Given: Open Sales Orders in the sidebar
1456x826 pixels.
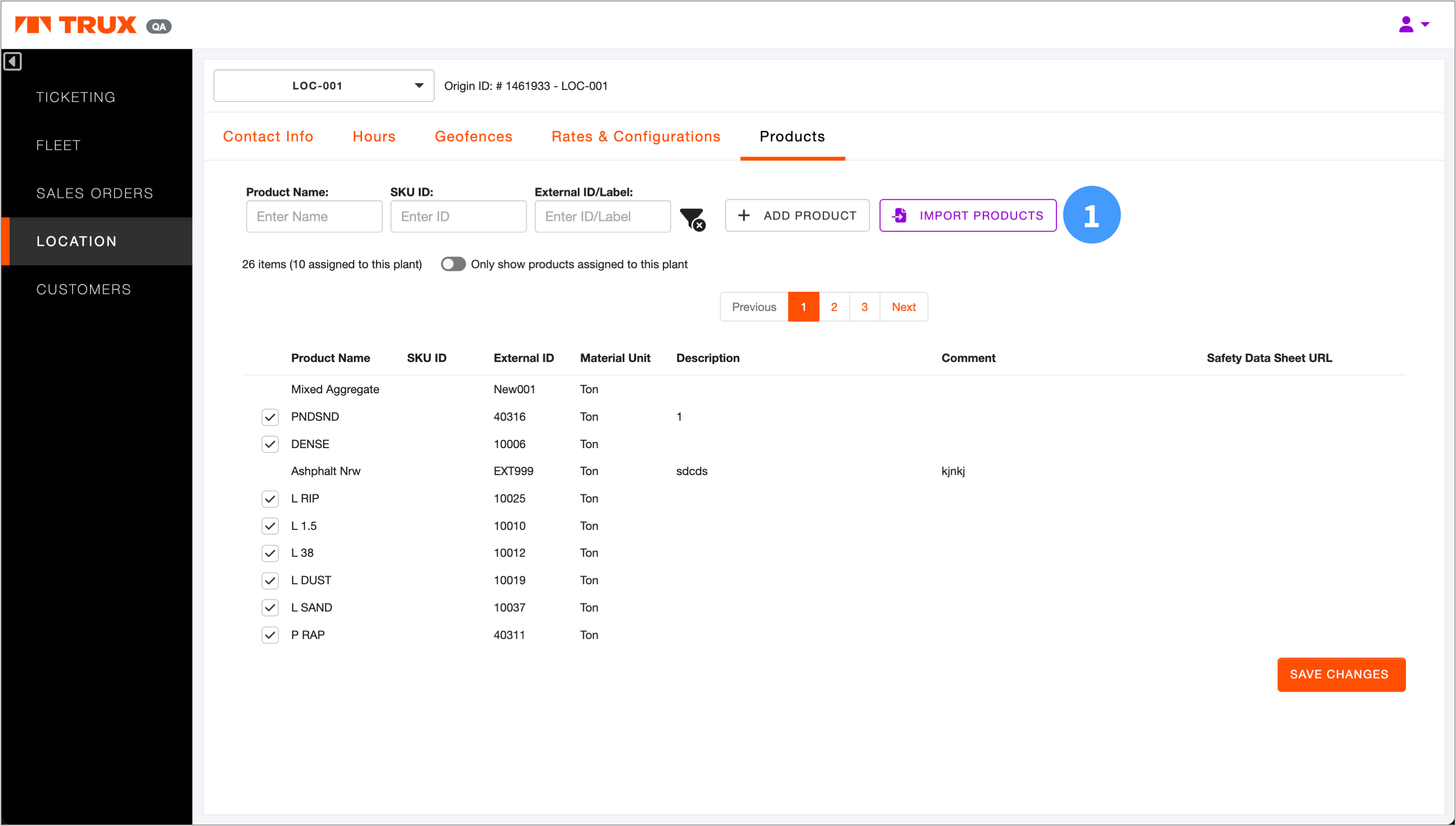Looking at the screenshot, I should coord(95,194).
